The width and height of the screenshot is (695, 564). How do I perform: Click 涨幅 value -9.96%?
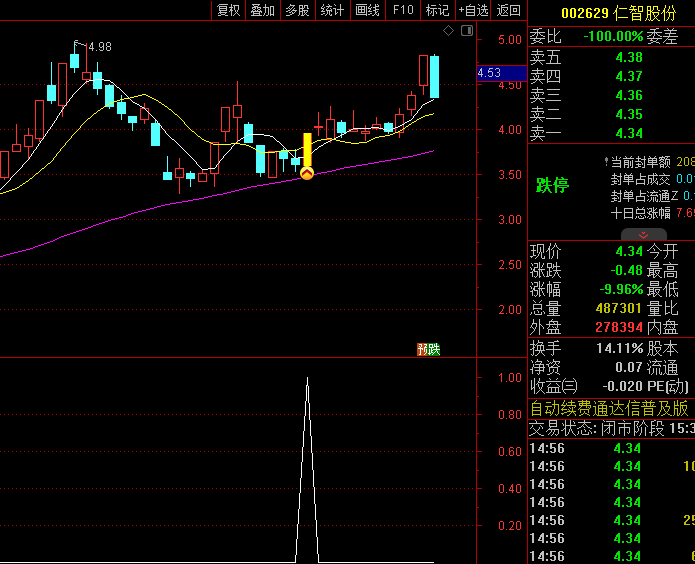pos(621,289)
